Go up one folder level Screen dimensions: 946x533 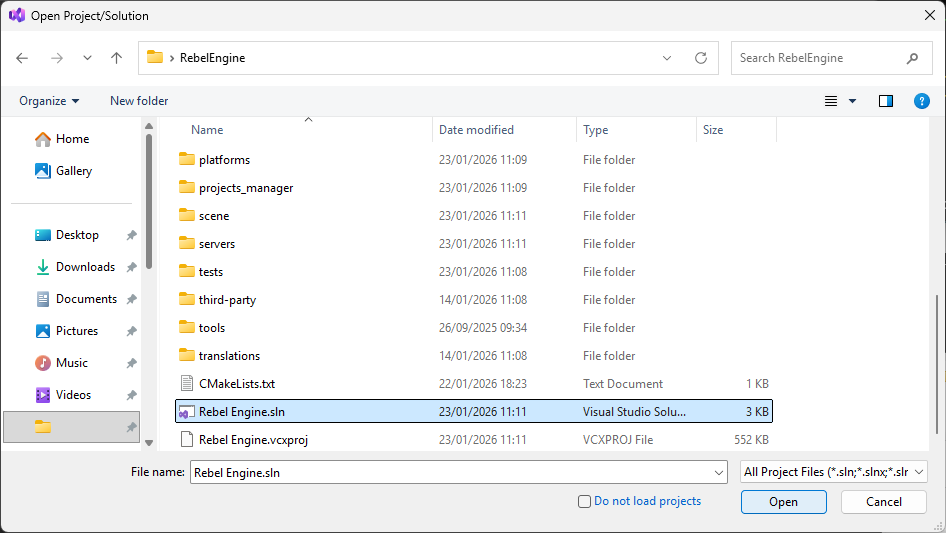[116, 58]
